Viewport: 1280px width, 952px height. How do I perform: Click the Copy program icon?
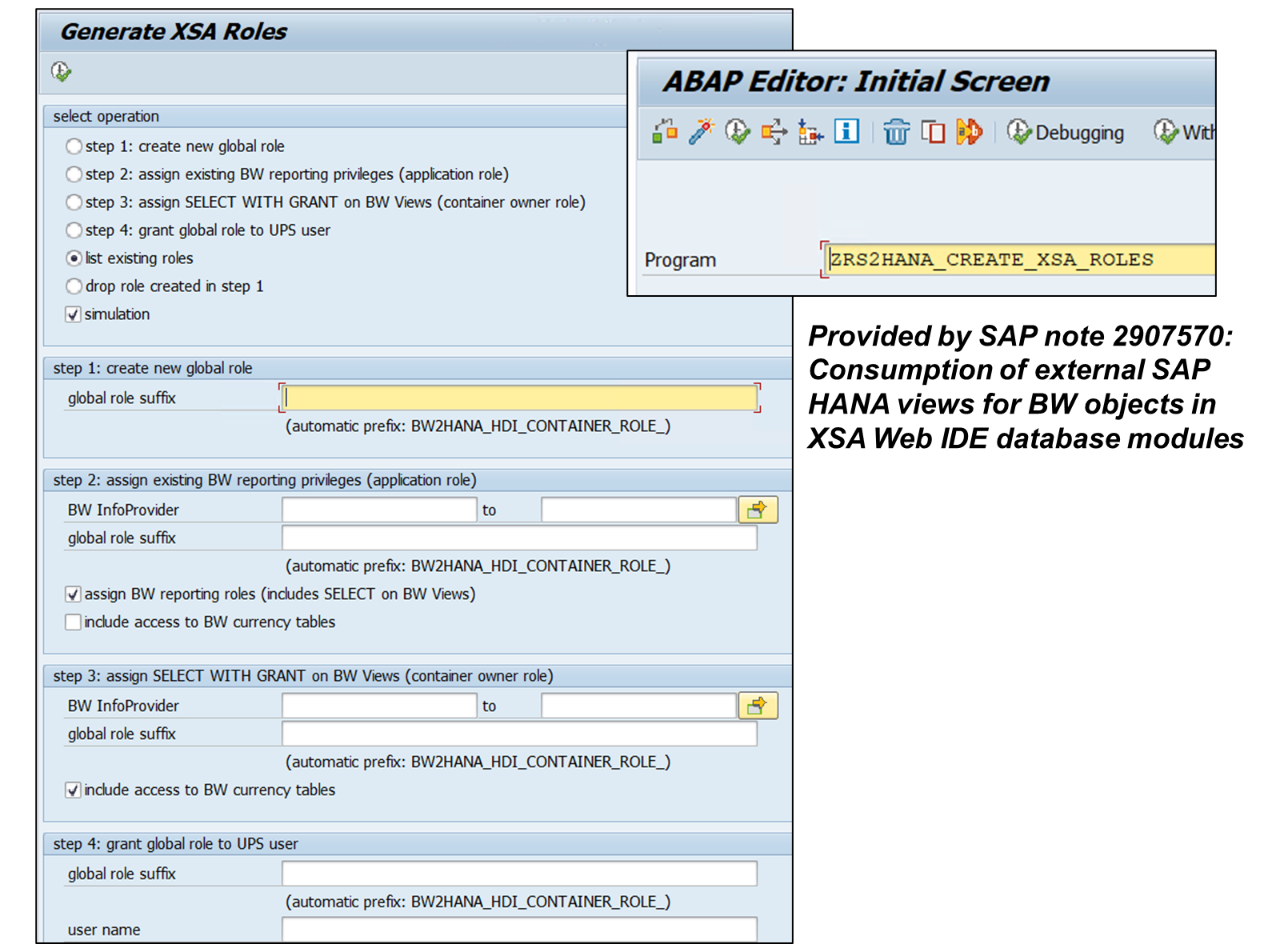point(933,131)
